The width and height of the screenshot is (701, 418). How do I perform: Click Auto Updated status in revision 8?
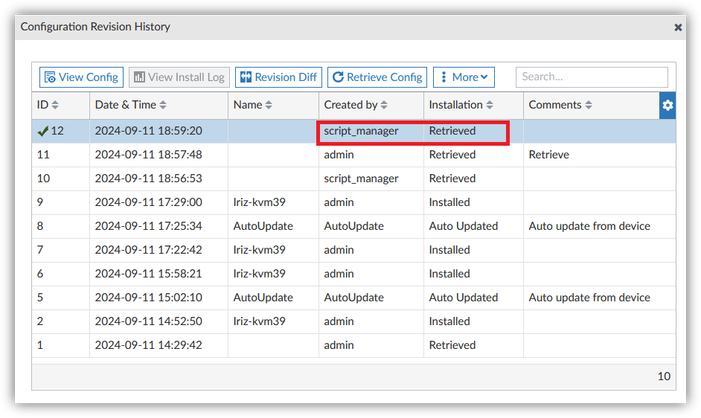click(x=464, y=226)
